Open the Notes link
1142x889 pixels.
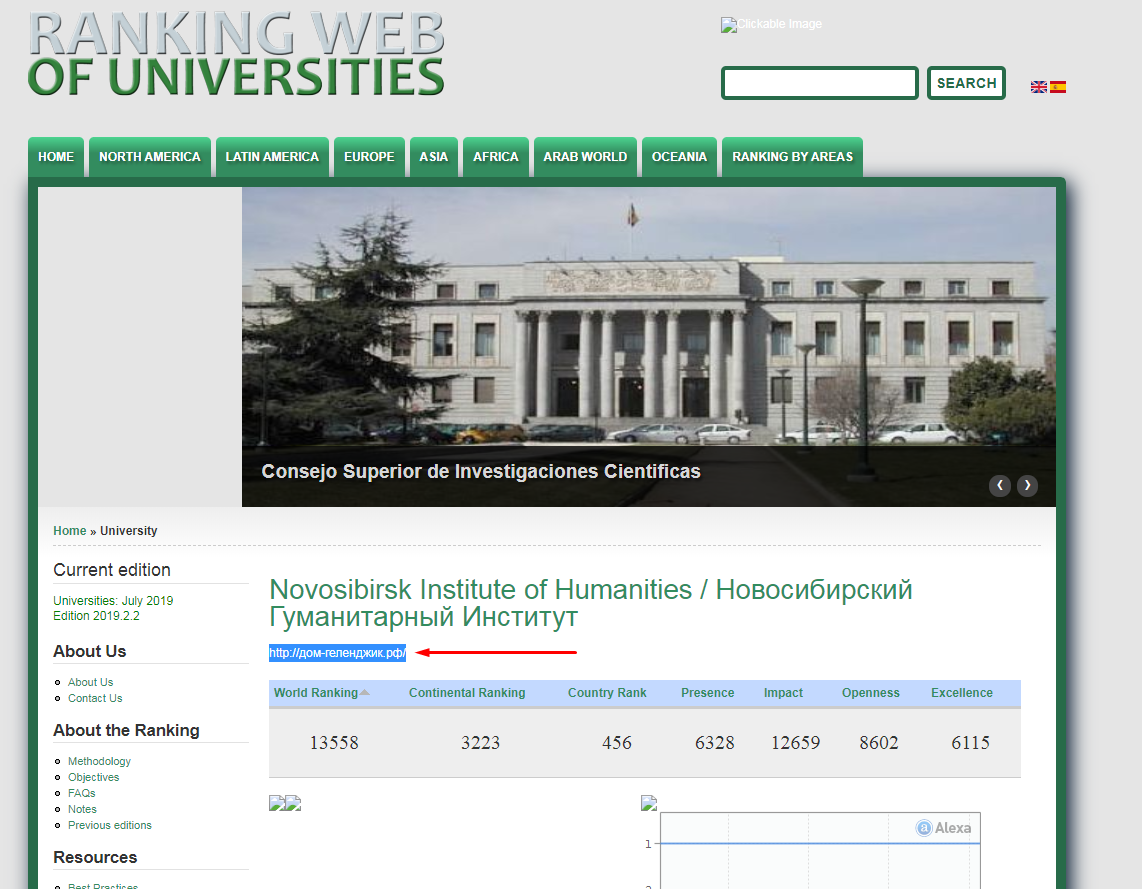[x=82, y=809]
